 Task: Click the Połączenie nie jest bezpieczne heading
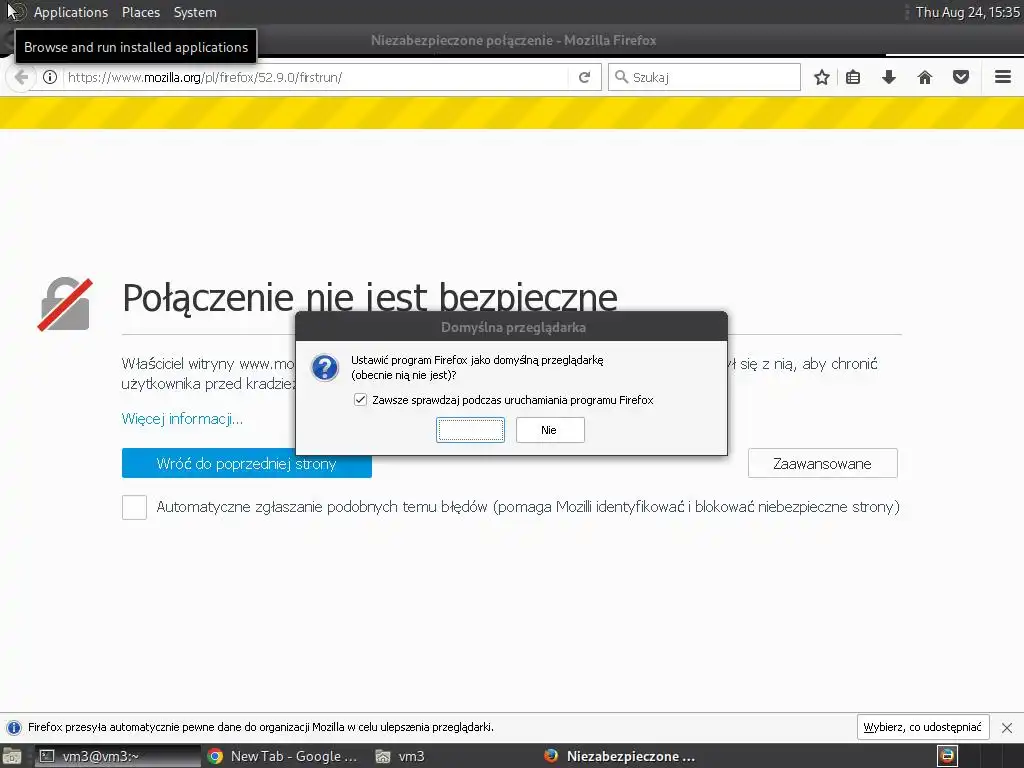click(370, 298)
